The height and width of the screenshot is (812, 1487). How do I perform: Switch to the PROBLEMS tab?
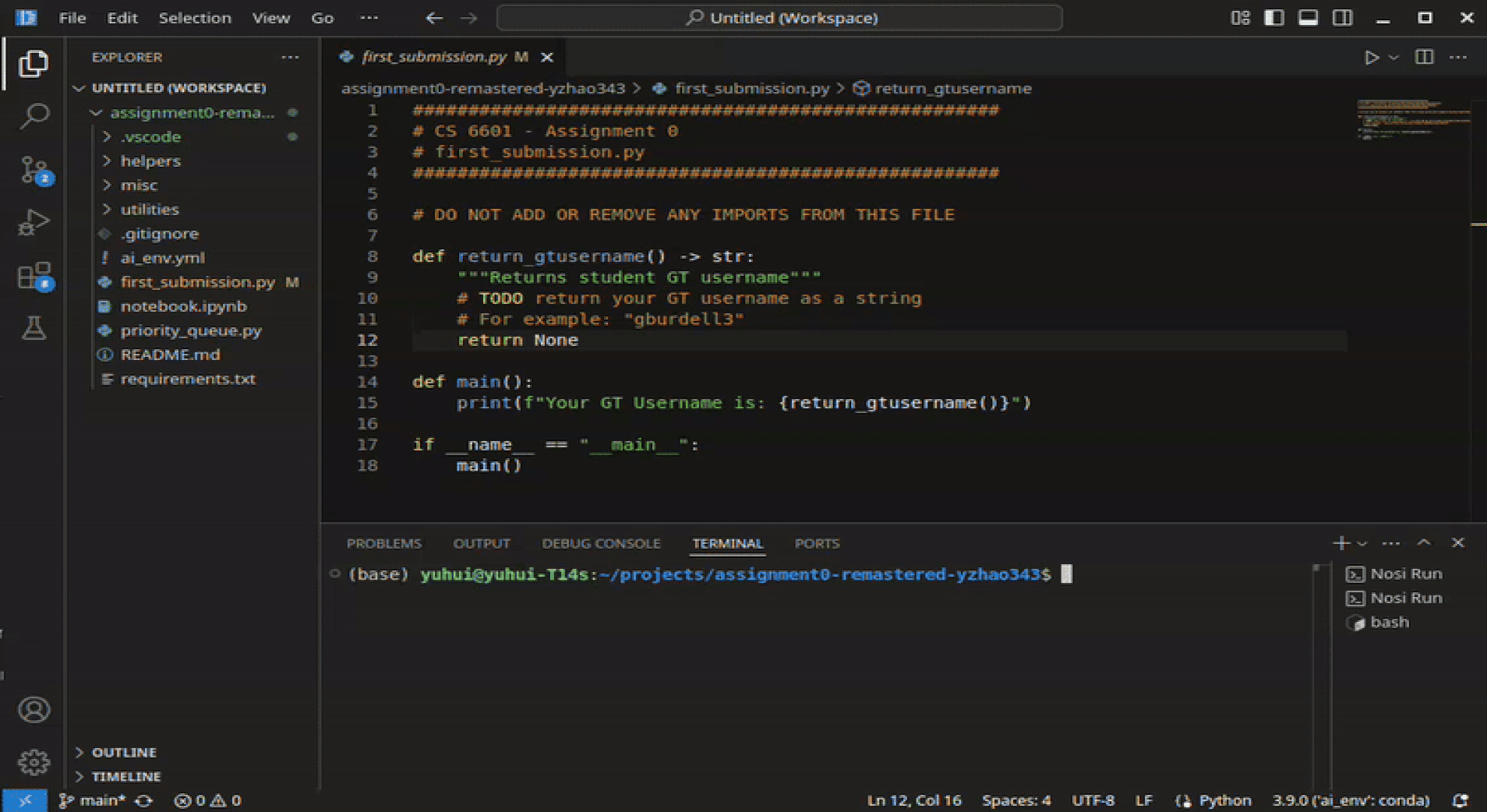[383, 543]
